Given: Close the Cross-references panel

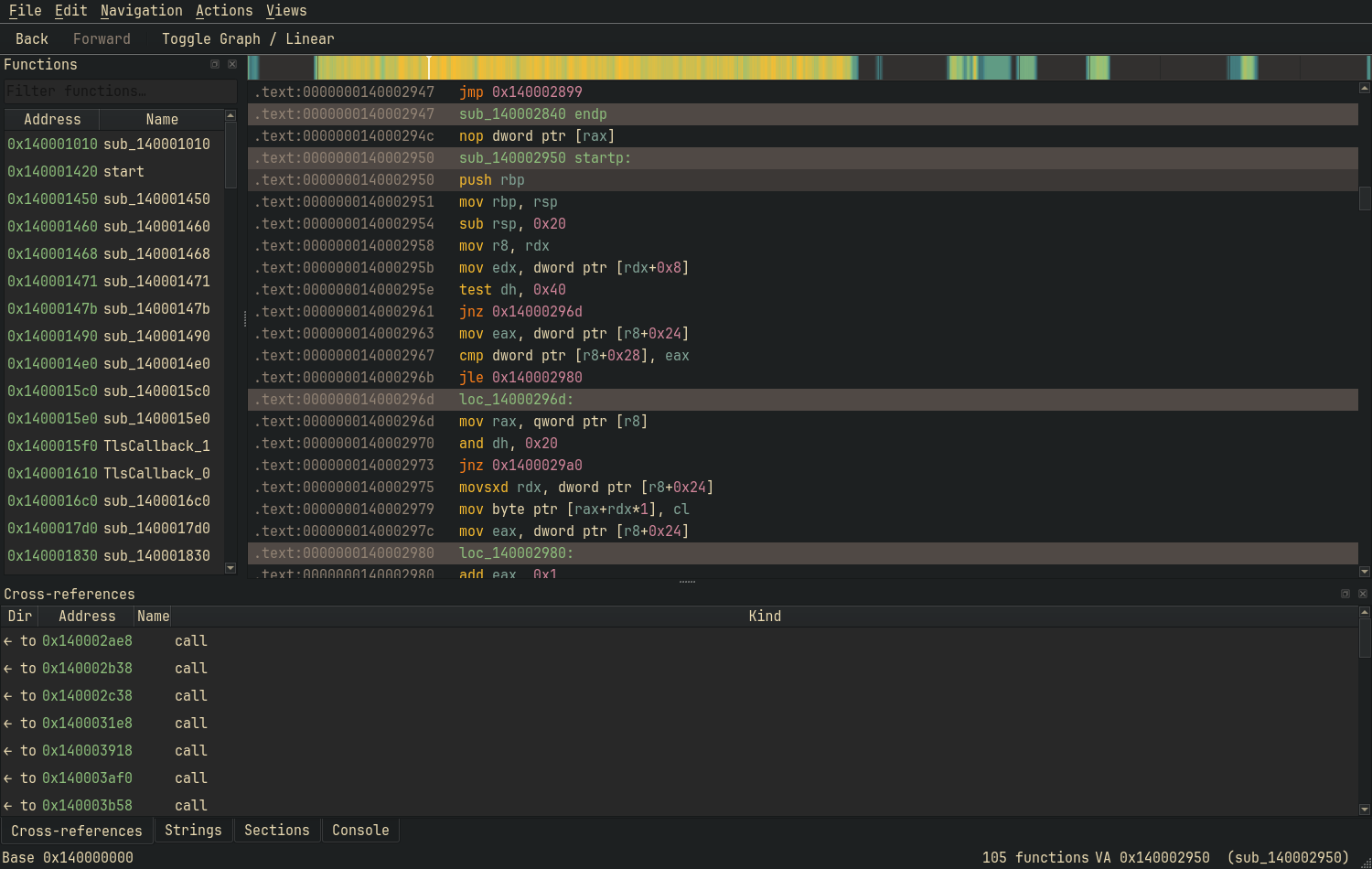Looking at the screenshot, I should [x=1363, y=594].
